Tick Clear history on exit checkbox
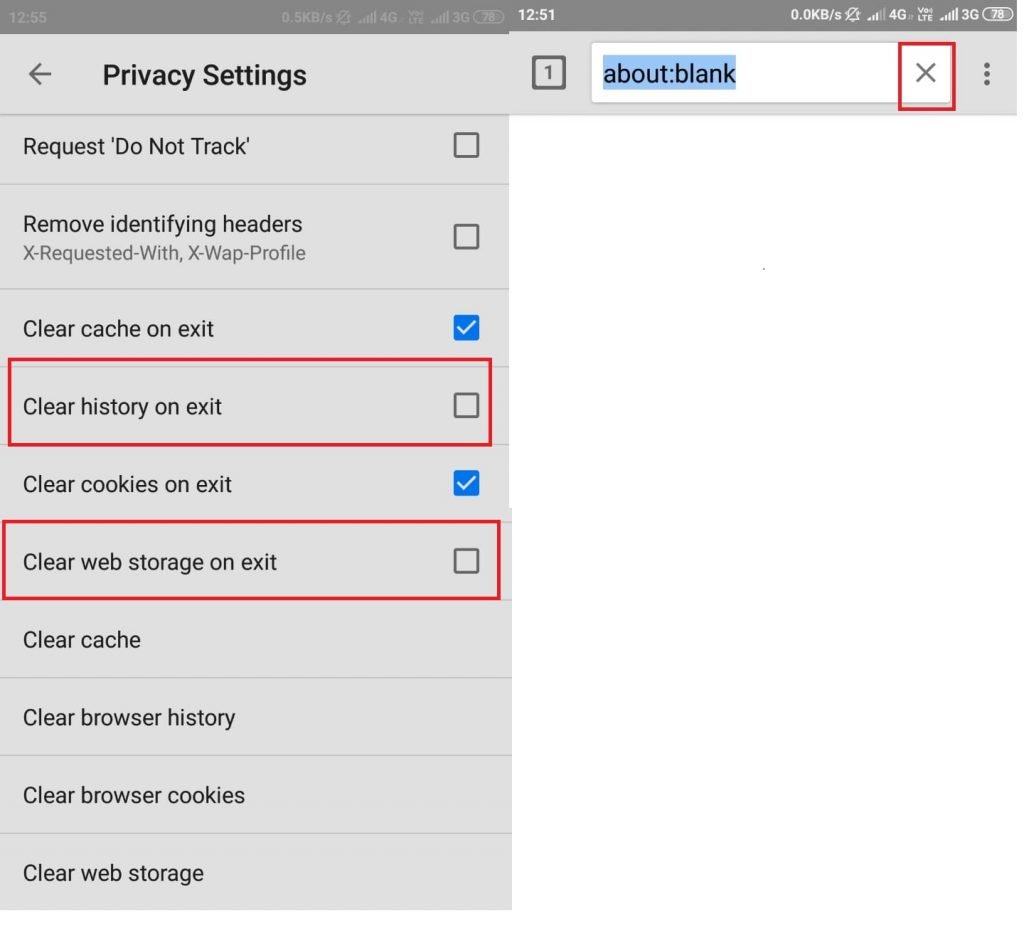Viewport: 1024px width, 933px height. tap(466, 405)
